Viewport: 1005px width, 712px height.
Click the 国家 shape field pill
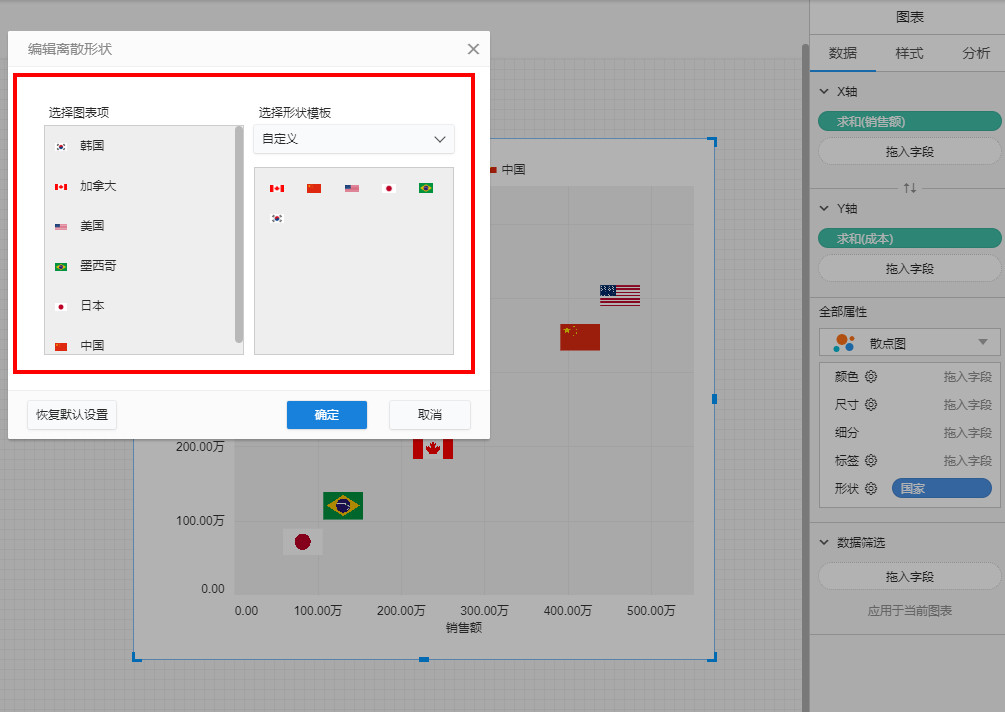(942, 488)
